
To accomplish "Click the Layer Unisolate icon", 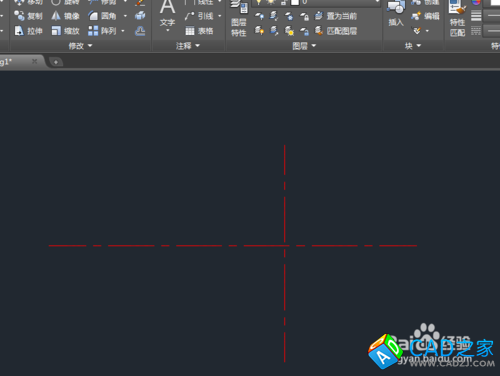I will pos(274,31).
